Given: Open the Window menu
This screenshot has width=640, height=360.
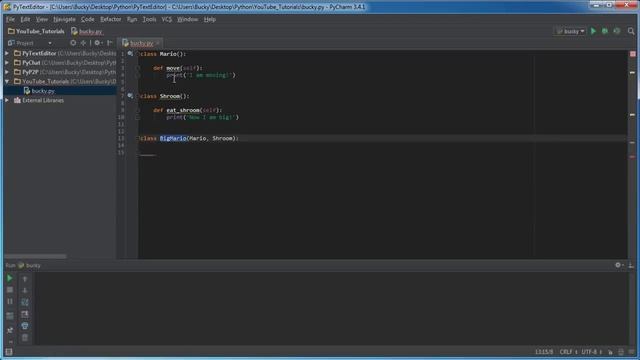Looking at the screenshot, I should (187, 19).
